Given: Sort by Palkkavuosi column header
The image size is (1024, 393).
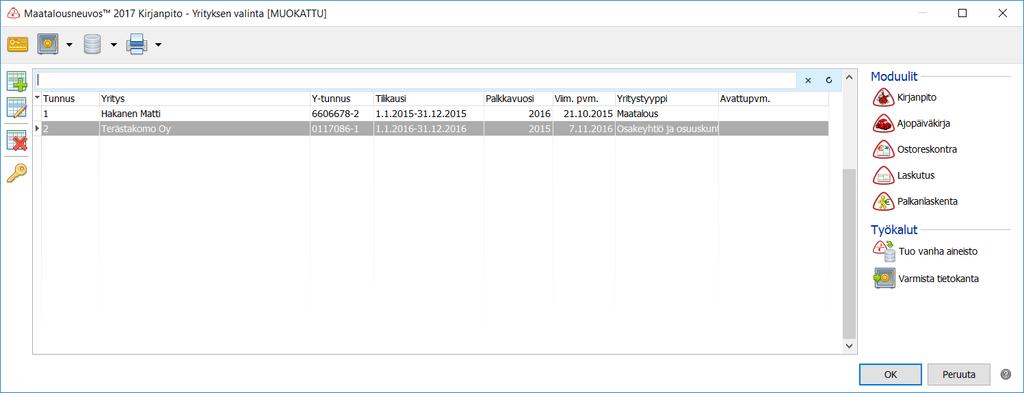Looking at the screenshot, I should (x=518, y=99).
